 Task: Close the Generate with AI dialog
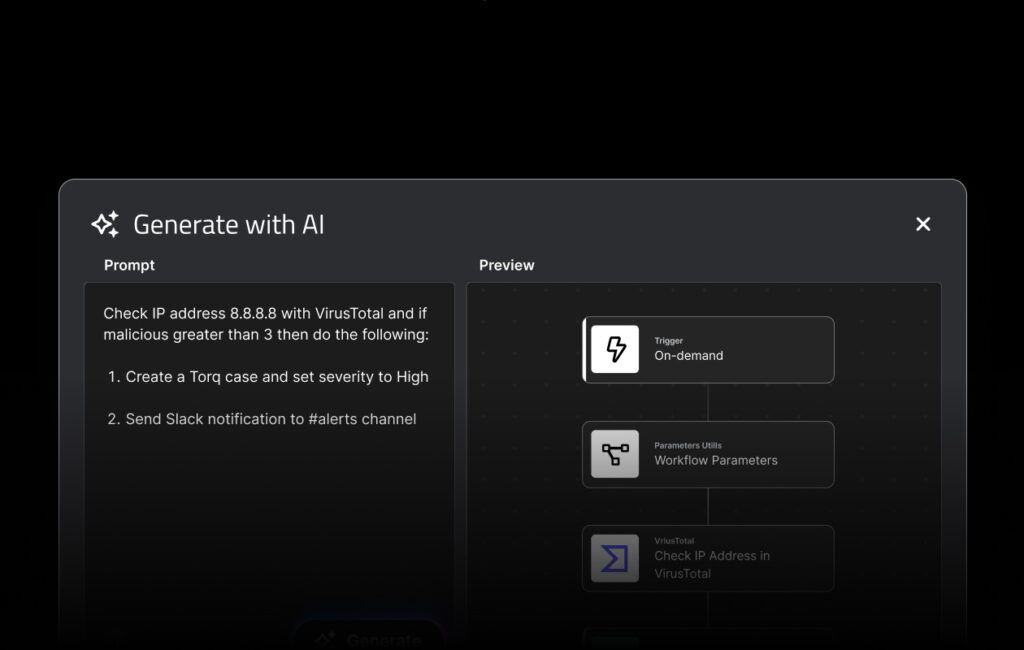[x=923, y=224]
